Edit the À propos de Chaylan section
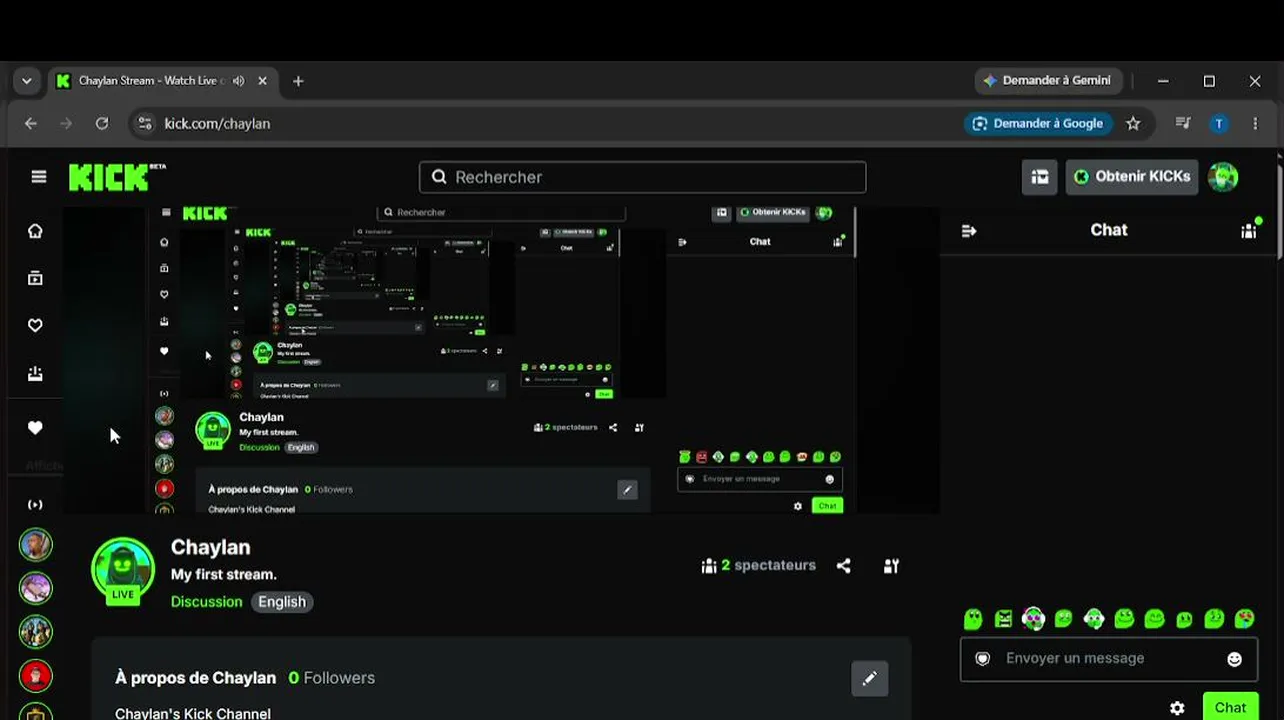 (870, 678)
